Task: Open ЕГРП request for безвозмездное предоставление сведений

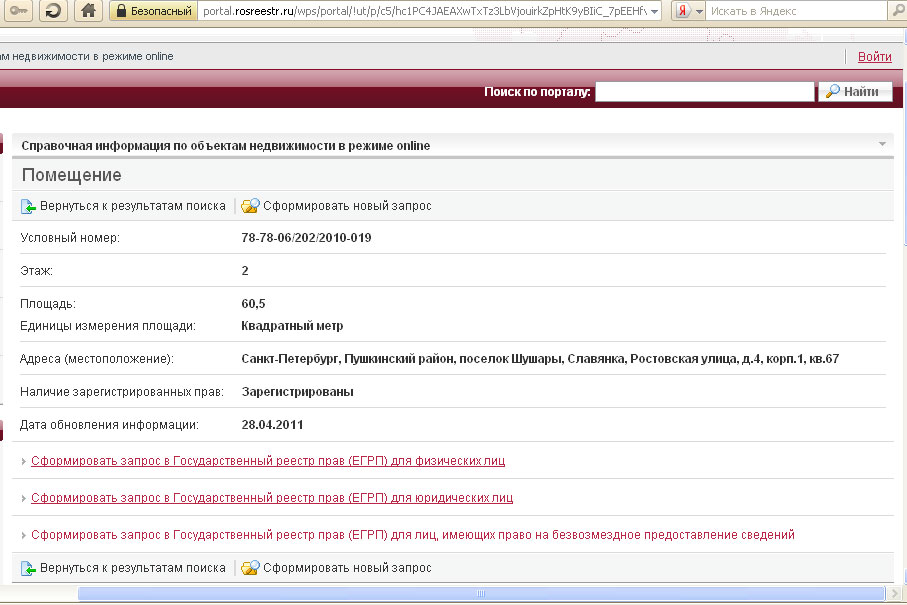Action: (412, 535)
